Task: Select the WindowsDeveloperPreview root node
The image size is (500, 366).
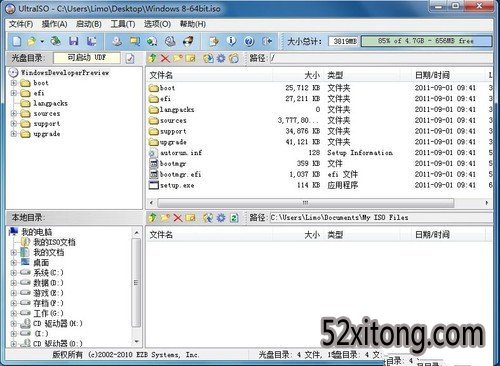Action: [65, 73]
